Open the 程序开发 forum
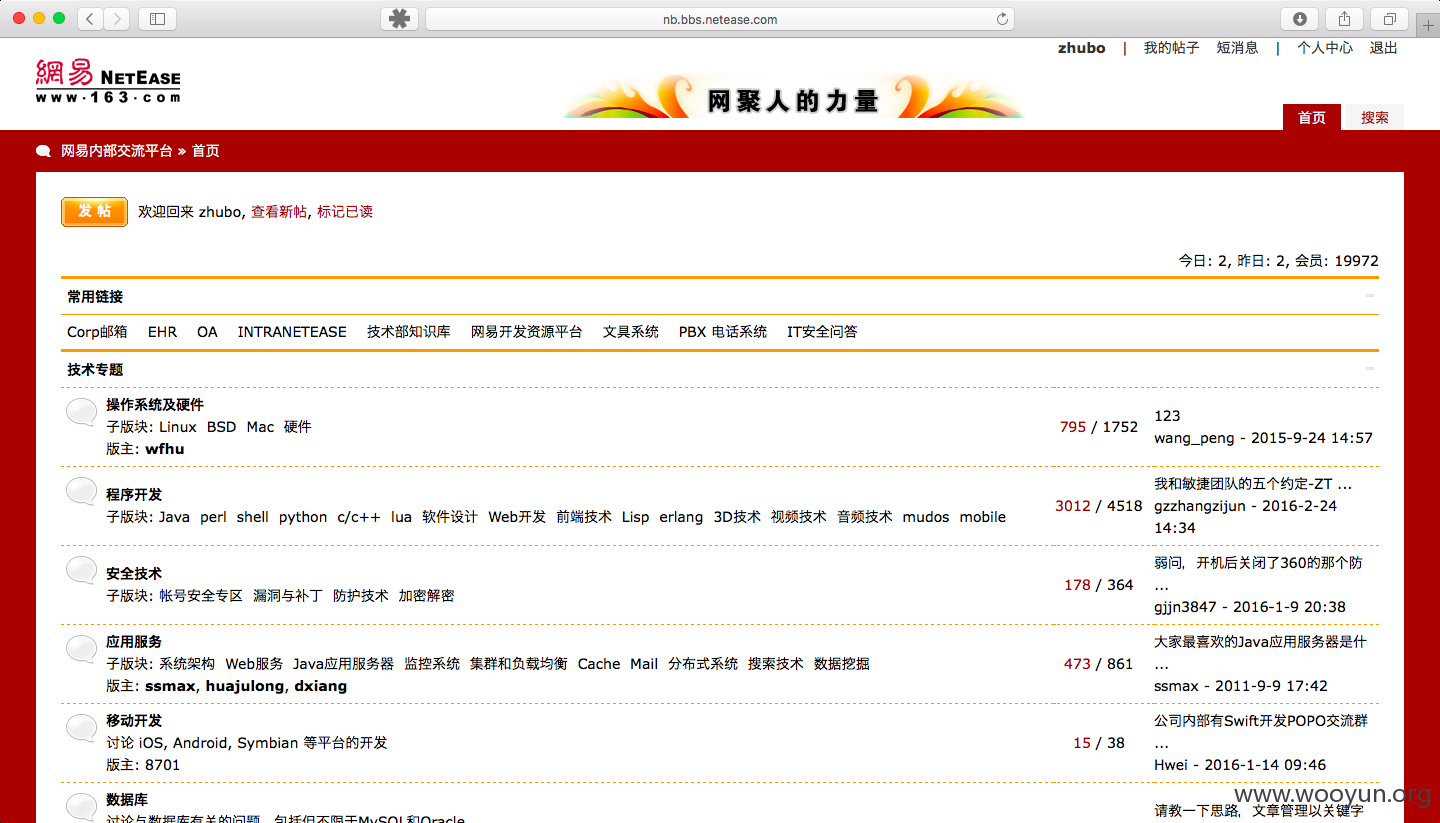This screenshot has width=1440, height=823. click(134, 495)
